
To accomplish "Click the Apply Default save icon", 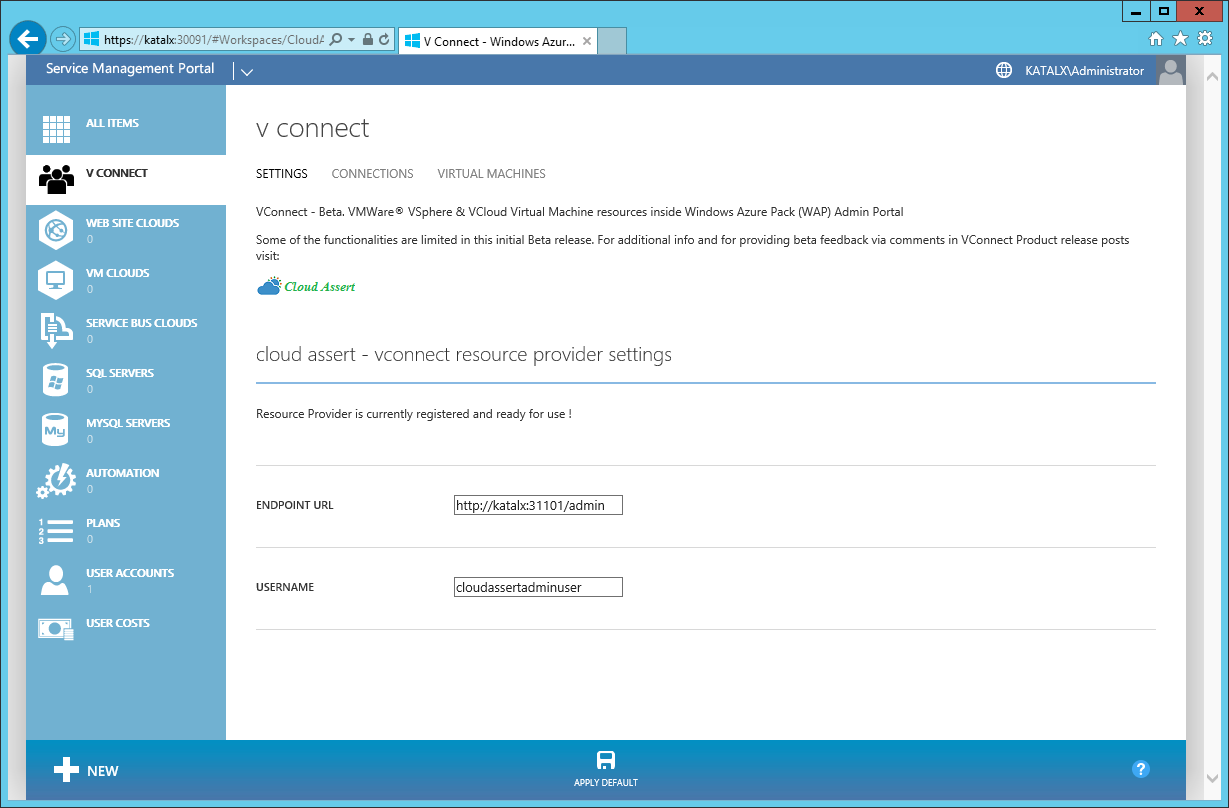I will point(606,760).
